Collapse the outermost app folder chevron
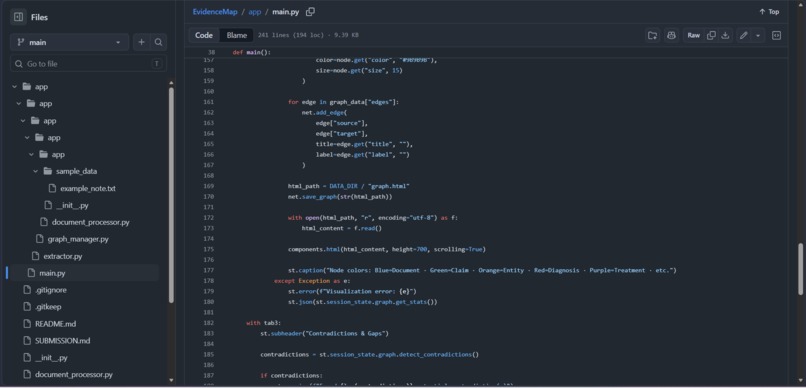Viewport: 806px width, 388px height. (x=14, y=87)
